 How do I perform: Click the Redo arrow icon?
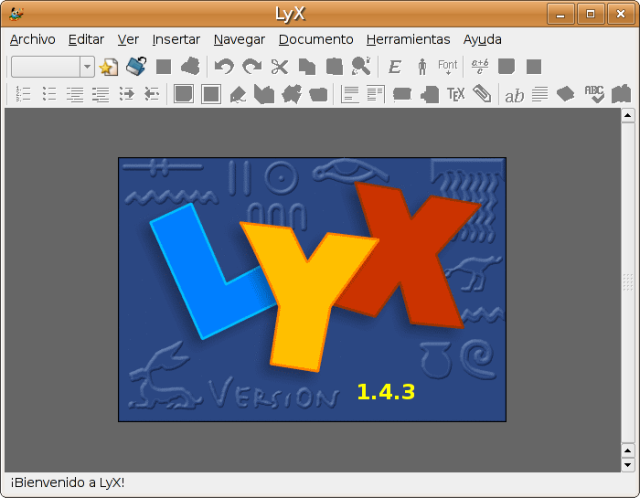(251, 67)
